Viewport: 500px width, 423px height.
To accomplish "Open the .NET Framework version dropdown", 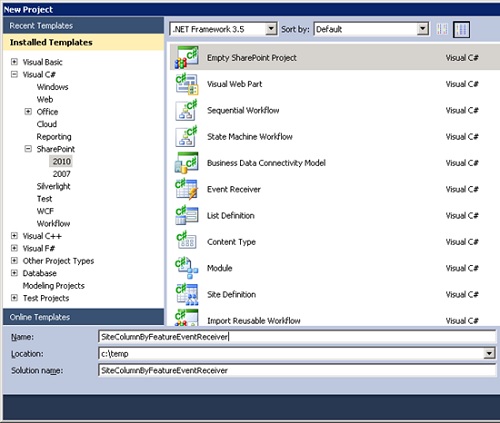I will click(x=271, y=29).
